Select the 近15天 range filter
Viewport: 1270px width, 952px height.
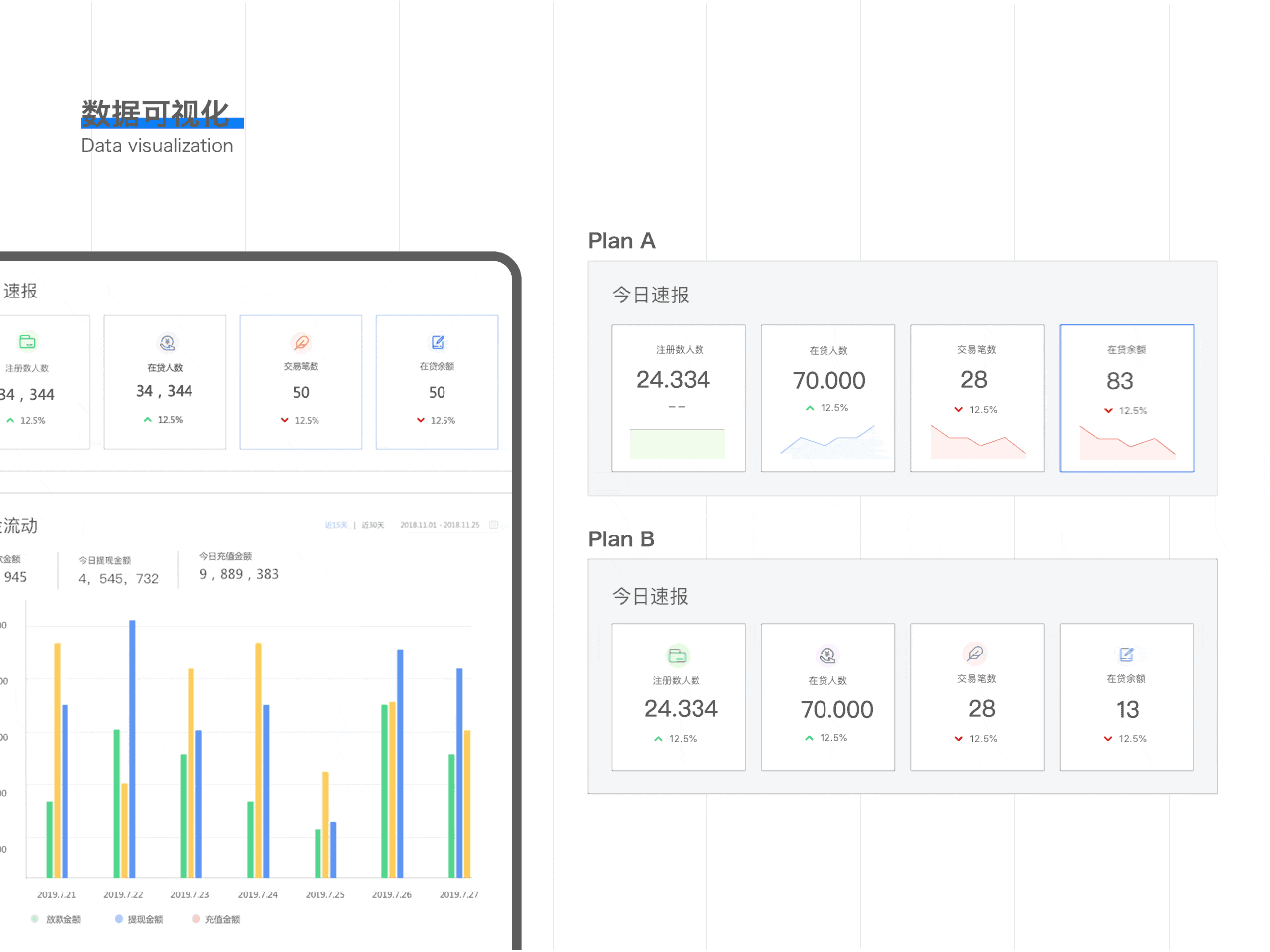pyautogui.click(x=336, y=525)
